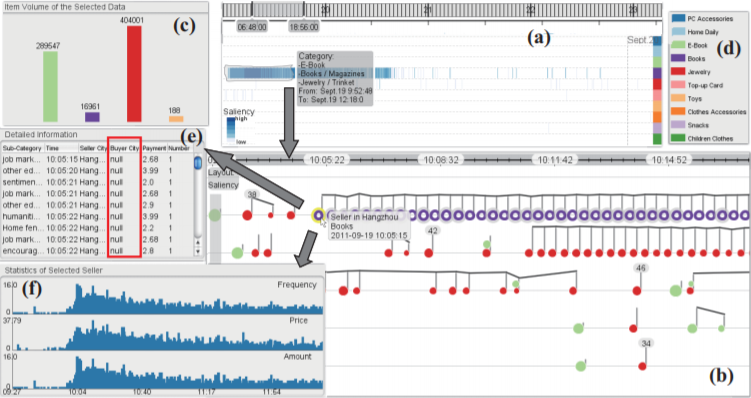Click the red node labeled 34
The height and width of the screenshot is (398, 751).
[642, 366]
